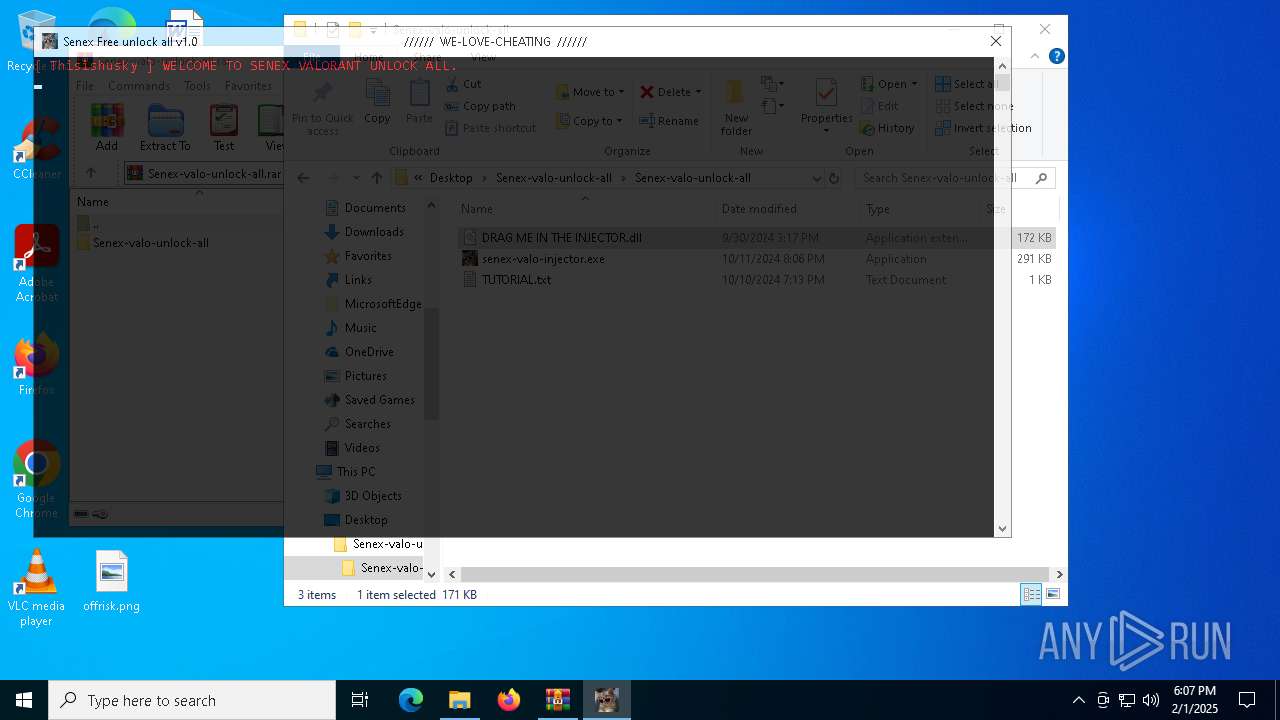1280x720 pixels.
Task: Launch Microsoft Edge from the taskbar
Action: 411,700
